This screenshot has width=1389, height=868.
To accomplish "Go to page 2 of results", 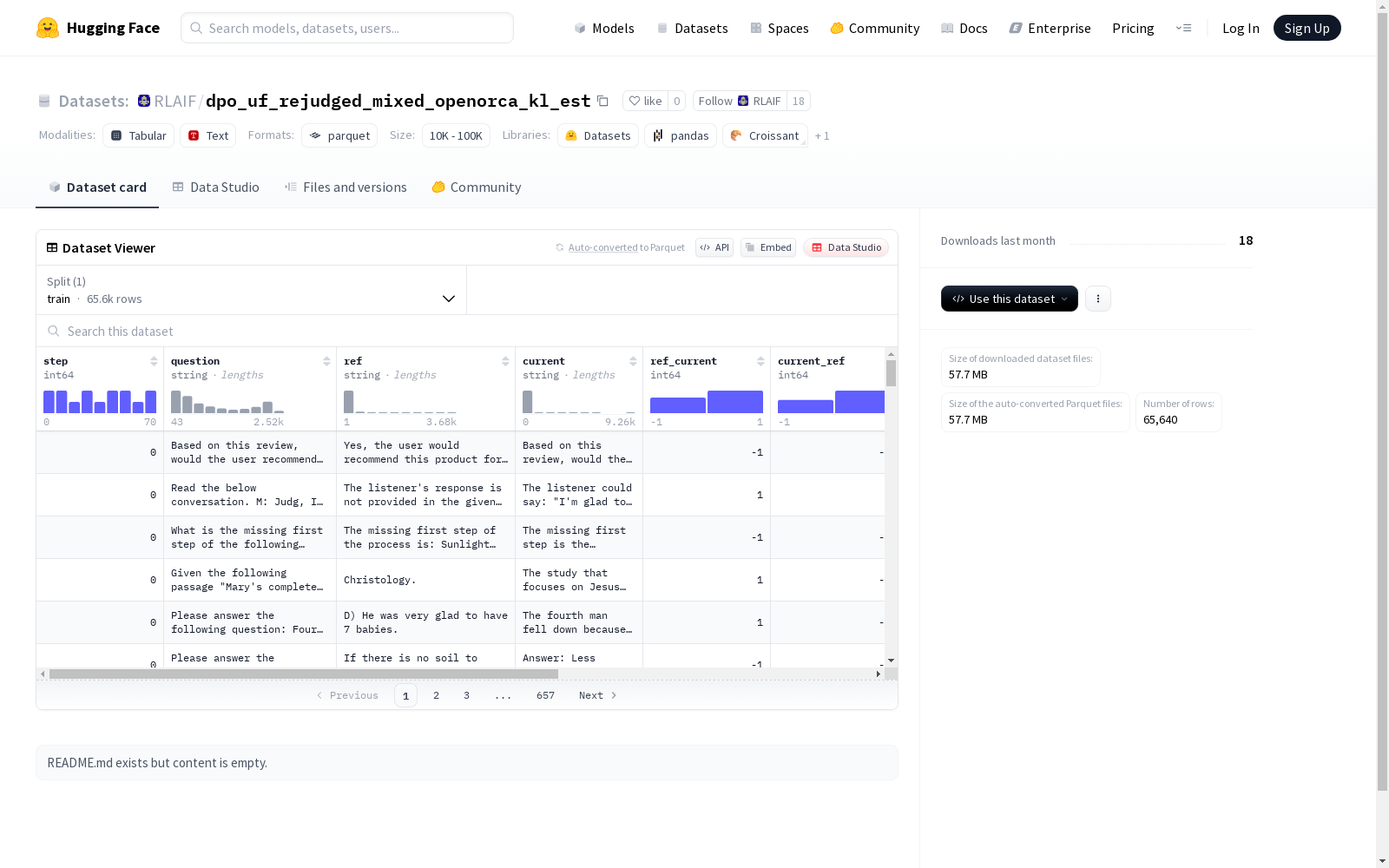I will coord(436,695).
